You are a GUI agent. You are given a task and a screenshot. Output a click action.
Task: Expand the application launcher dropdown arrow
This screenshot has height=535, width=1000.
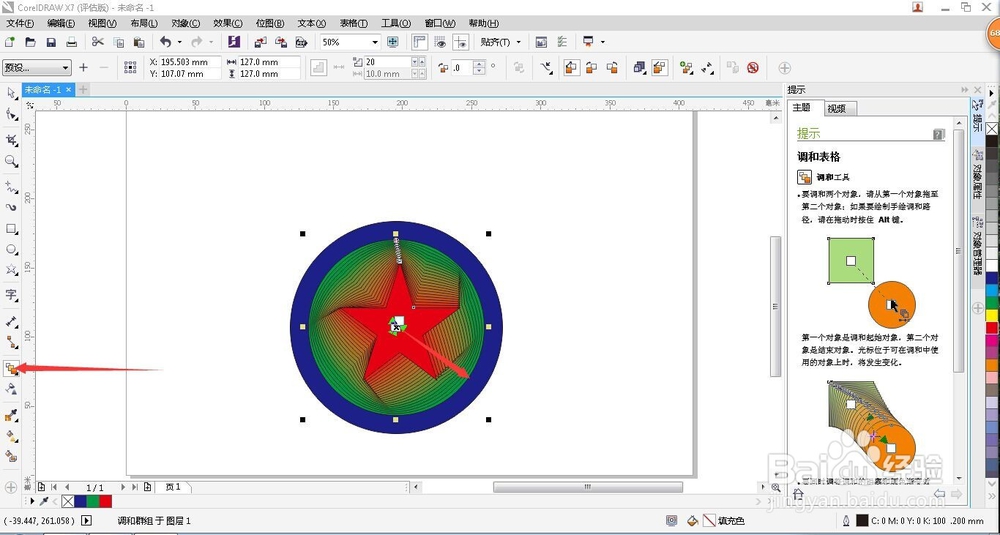[x=603, y=42]
